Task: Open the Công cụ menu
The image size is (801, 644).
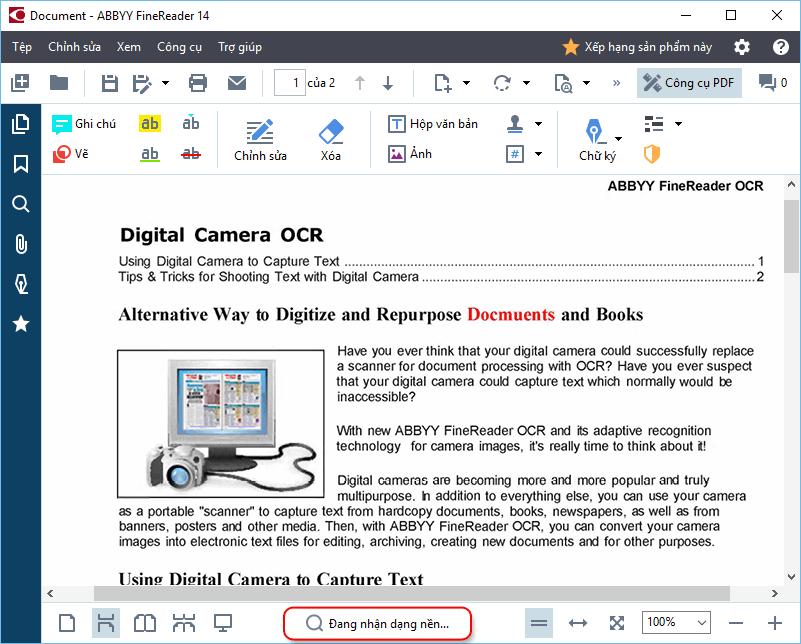Action: click(x=179, y=47)
